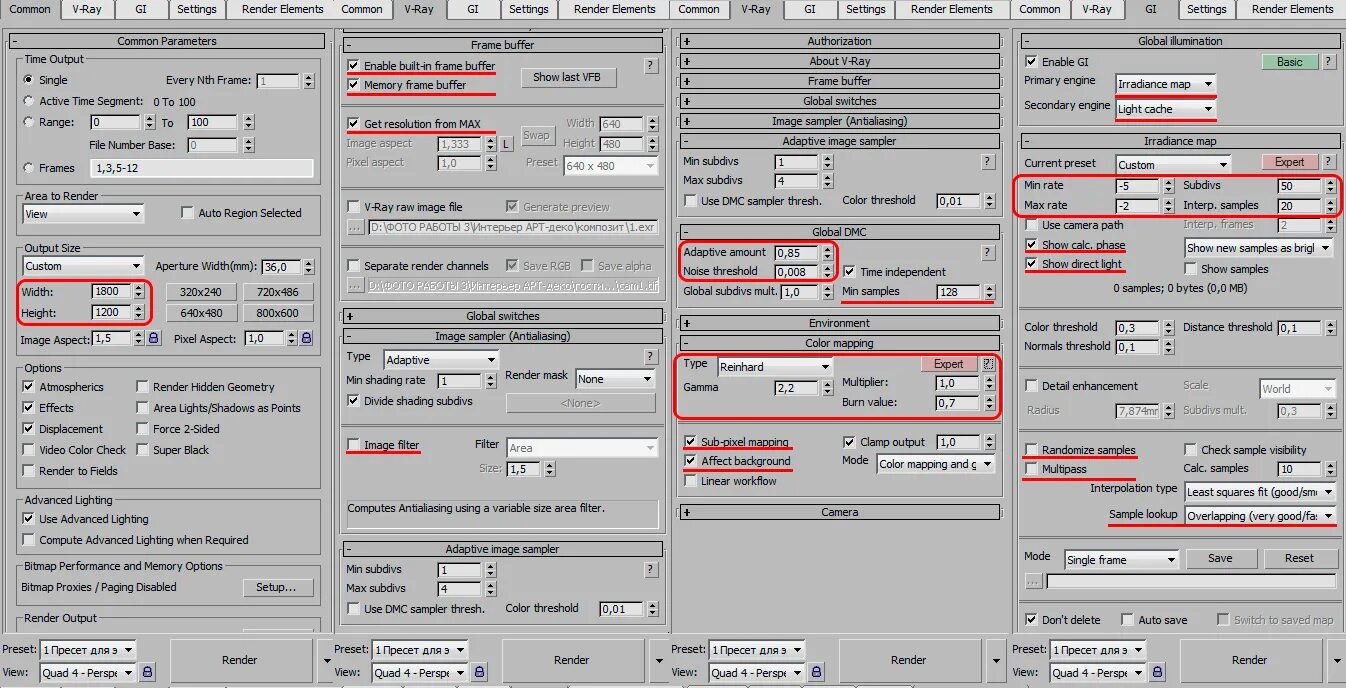The width and height of the screenshot is (1346, 688).
Task: Collapse the Common Parameters rollout
Action: tap(167, 41)
